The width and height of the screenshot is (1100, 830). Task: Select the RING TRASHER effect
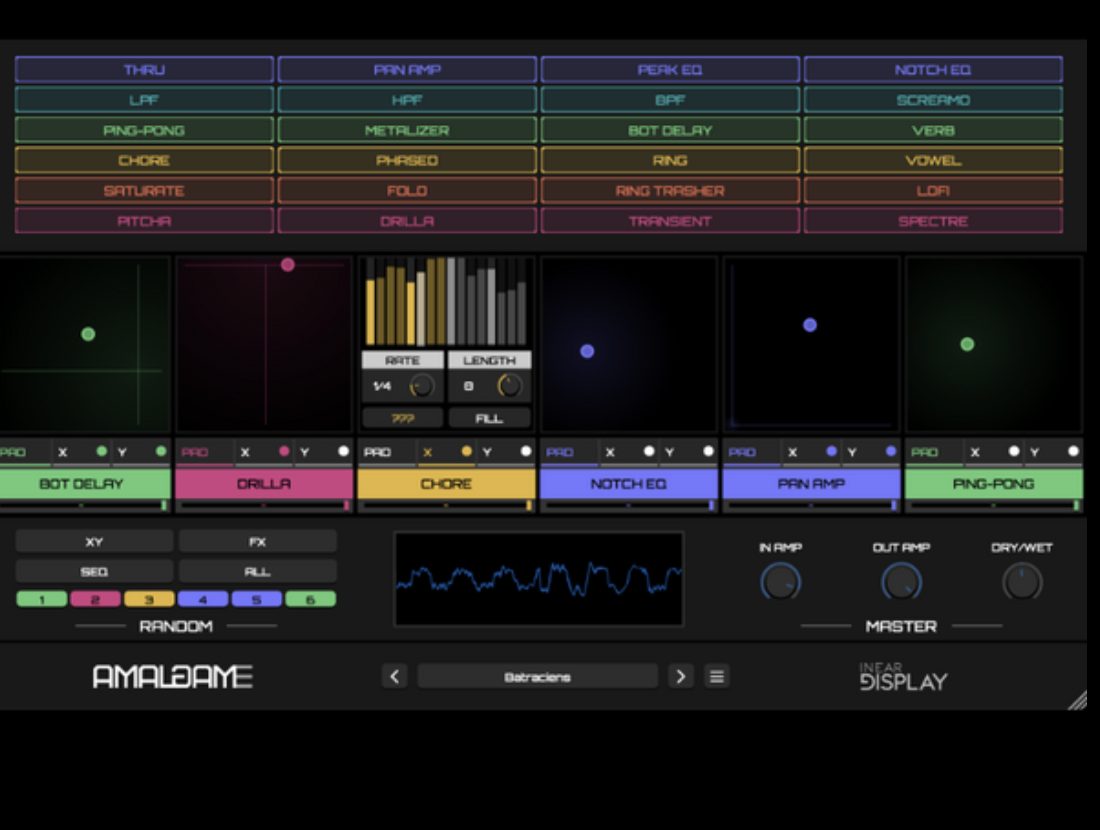tap(670, 190)
